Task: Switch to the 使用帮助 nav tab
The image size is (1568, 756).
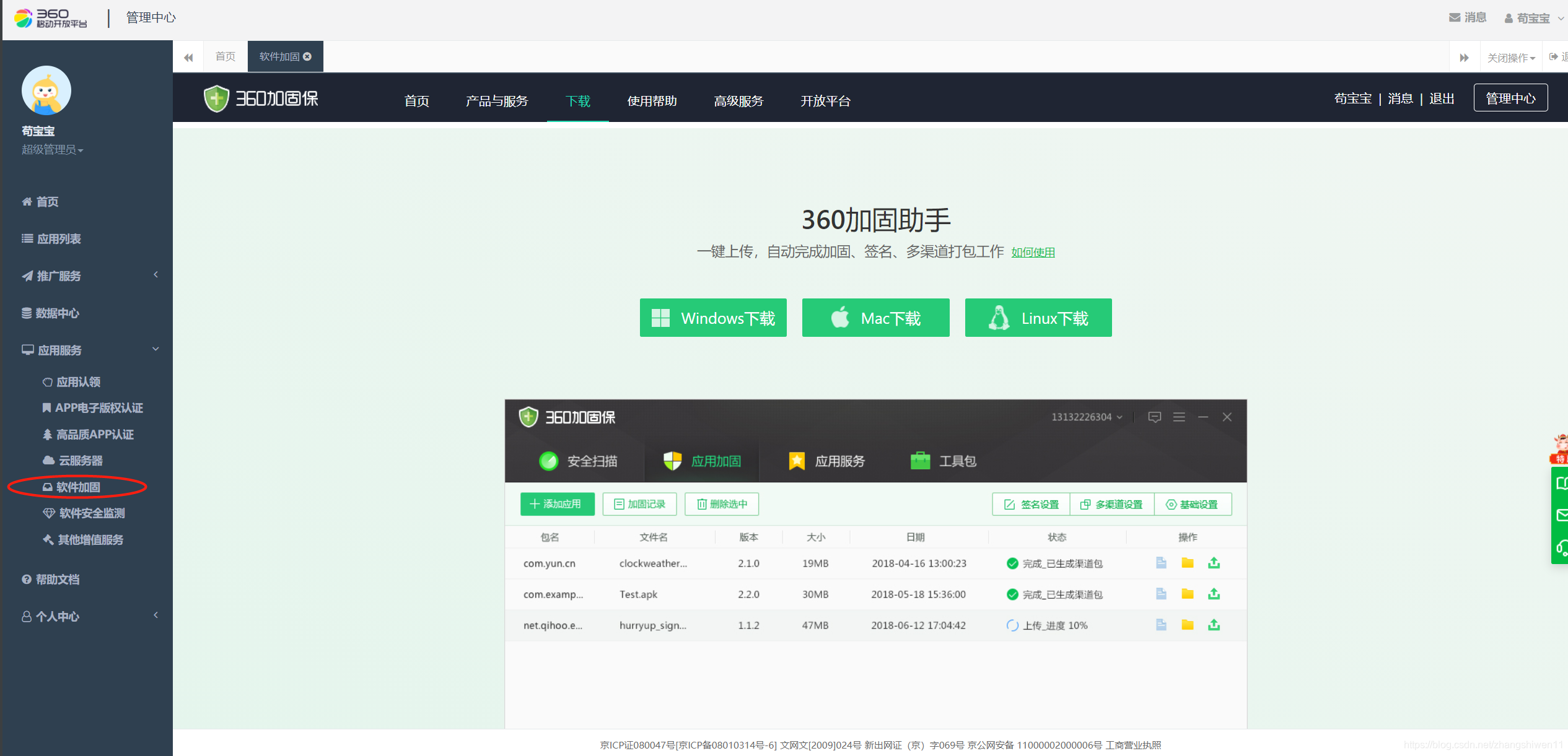Action: click(x=652, y=101)
